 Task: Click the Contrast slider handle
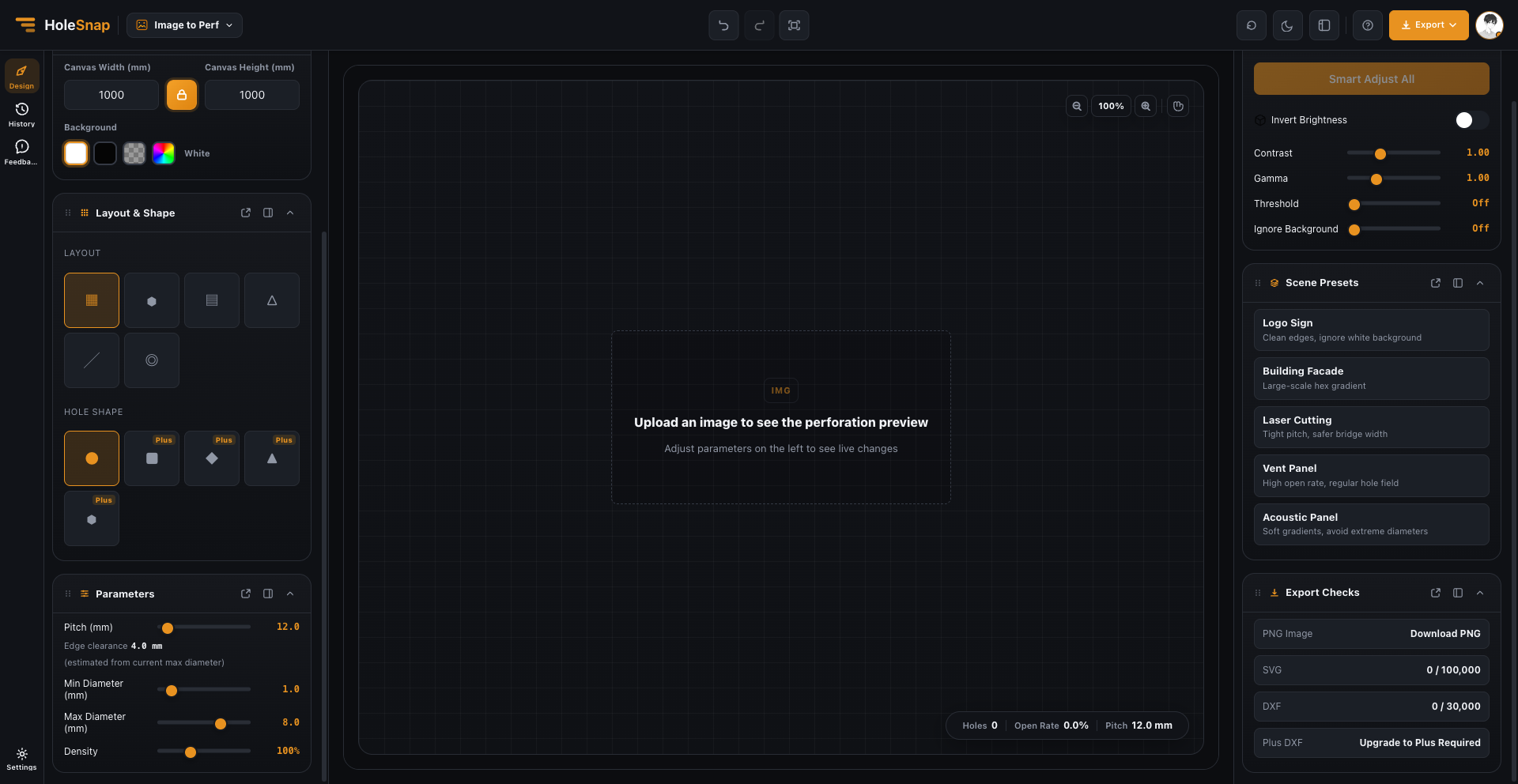pyautogui.click(x=1380, y=153)
